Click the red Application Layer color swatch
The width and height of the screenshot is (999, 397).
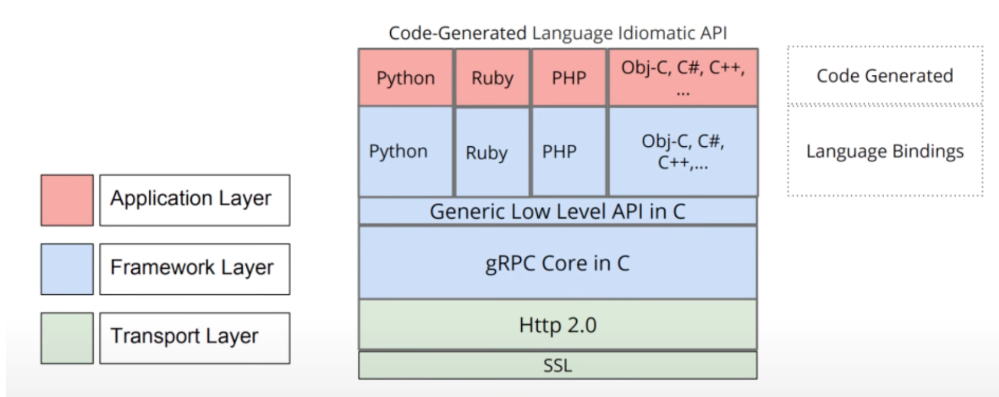(67, 200)
